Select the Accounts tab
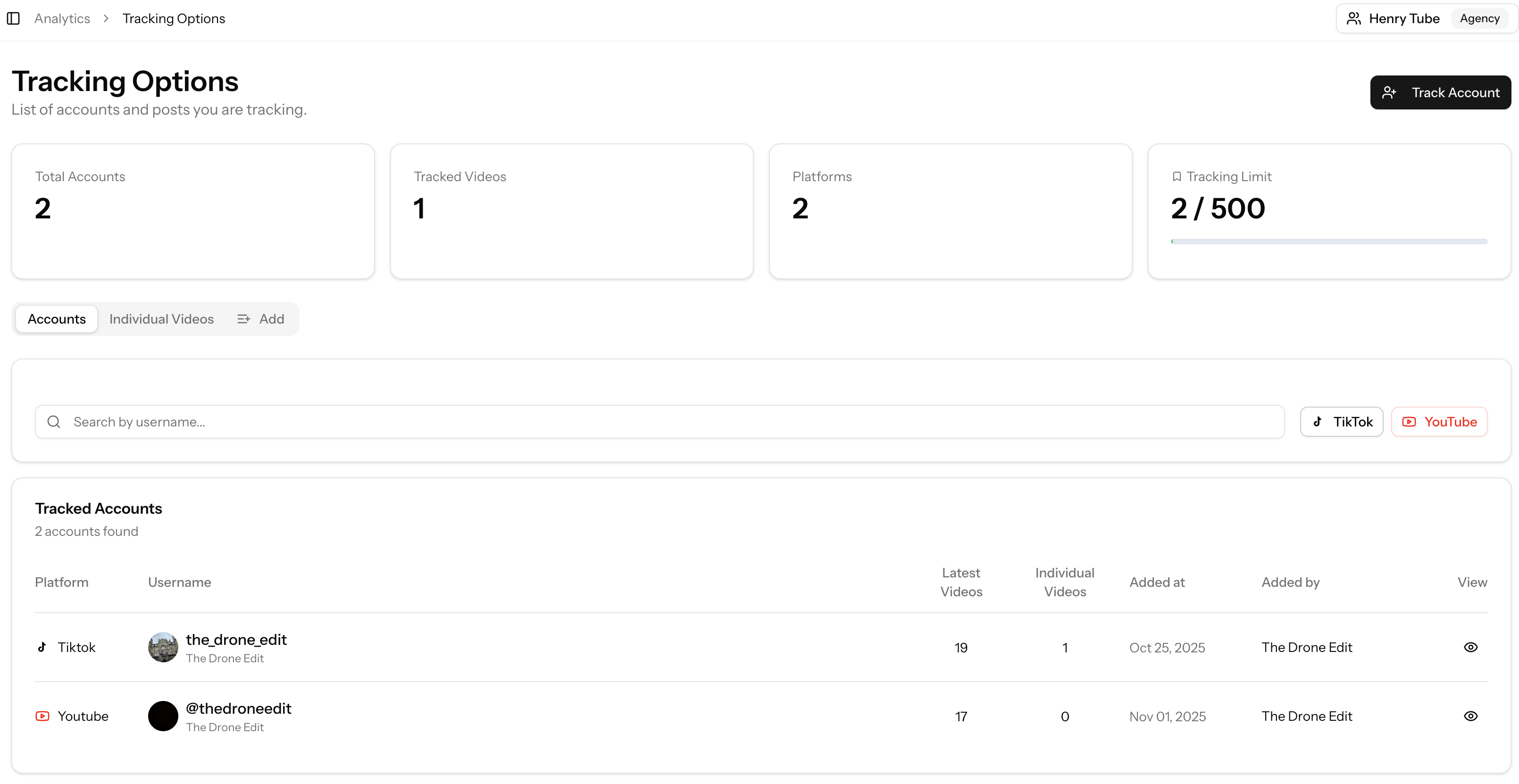This screenshot has width=1519, height=784. point(57,319)
